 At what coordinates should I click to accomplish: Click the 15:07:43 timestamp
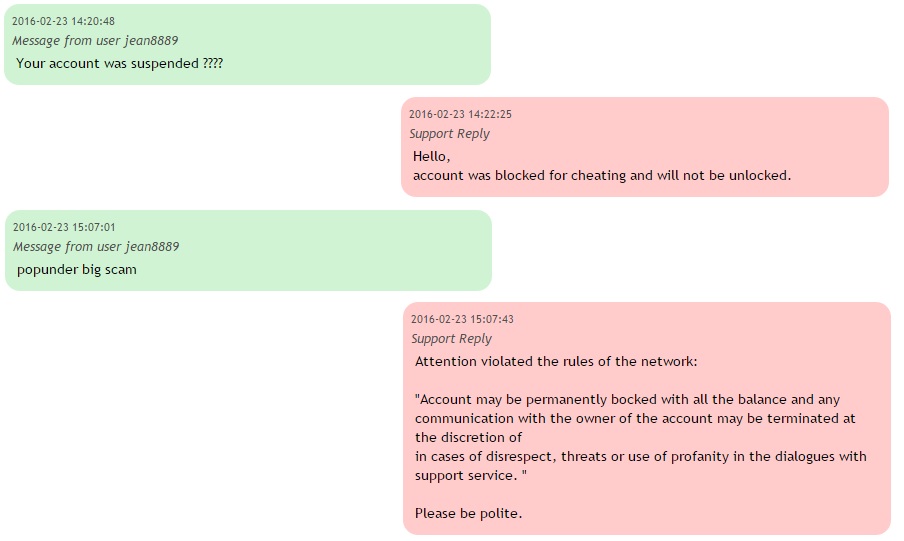click(x=462, y=320)
